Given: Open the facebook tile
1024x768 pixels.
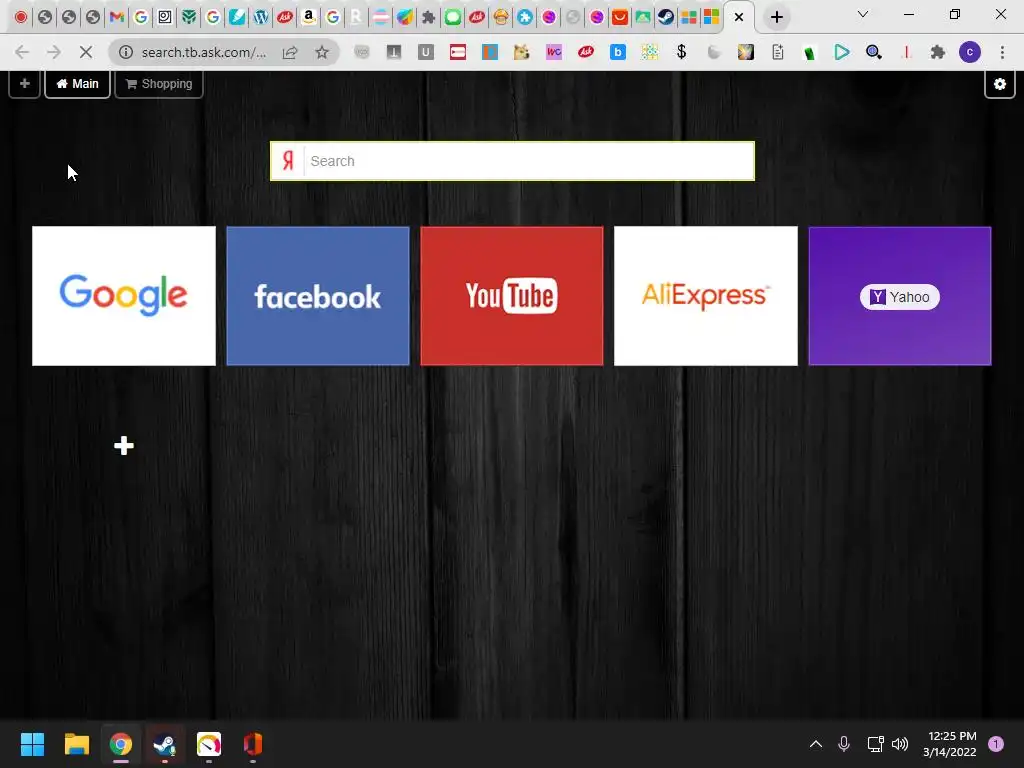Looking at the screenshot, I should pyautogui.click(x=318, y=296).
